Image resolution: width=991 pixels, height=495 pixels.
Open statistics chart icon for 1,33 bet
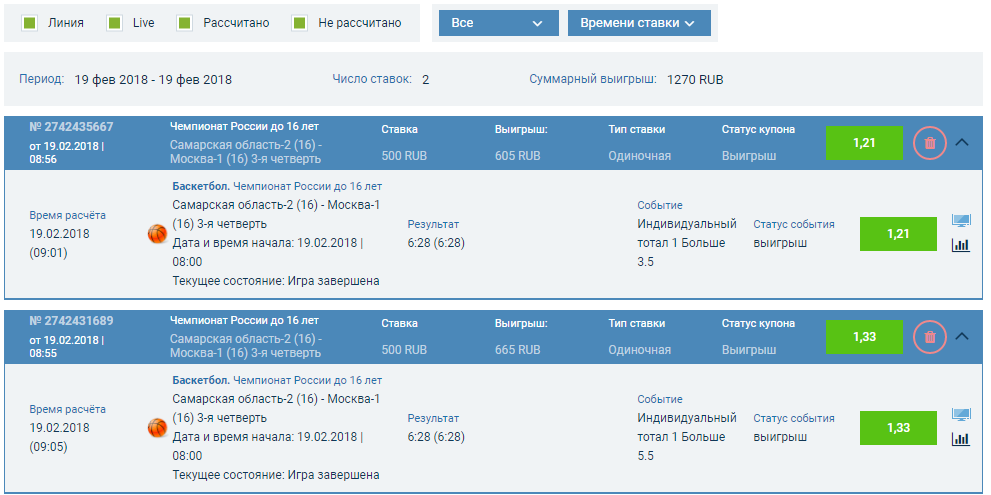point(961,439)
